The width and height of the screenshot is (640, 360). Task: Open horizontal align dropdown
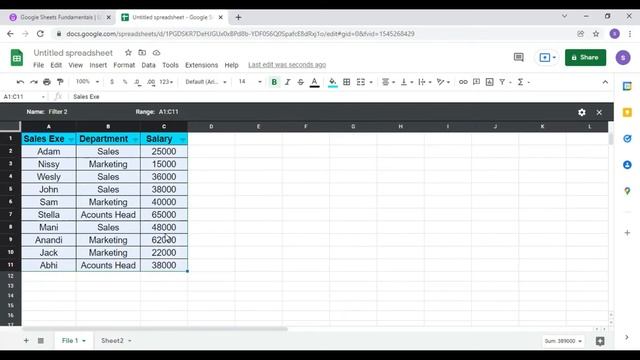(388, 82)
